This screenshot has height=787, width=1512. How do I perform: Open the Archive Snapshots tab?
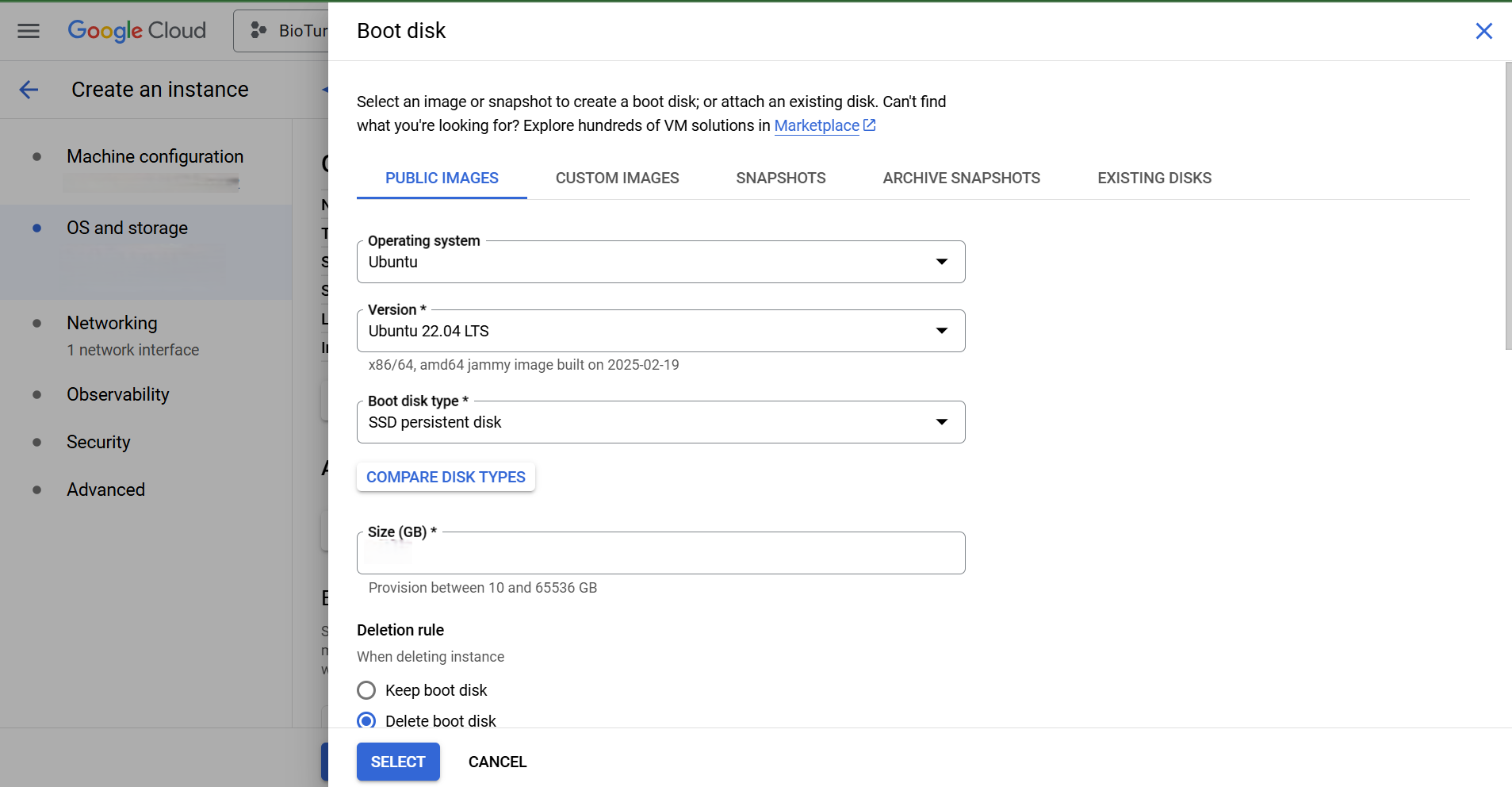[961, 179]
